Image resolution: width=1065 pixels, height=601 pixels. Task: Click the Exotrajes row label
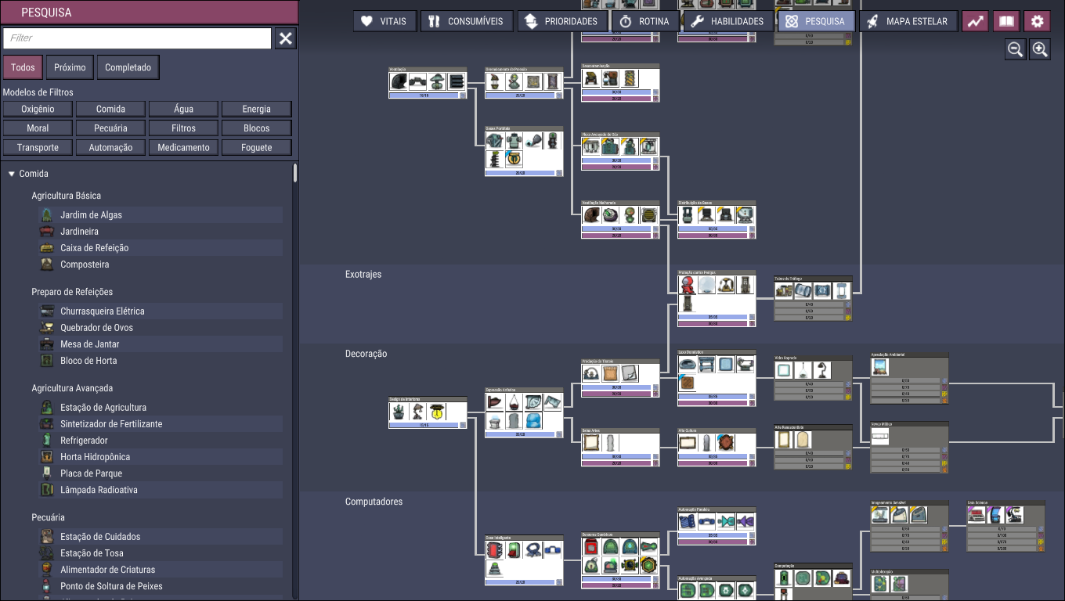click(363, 274)
